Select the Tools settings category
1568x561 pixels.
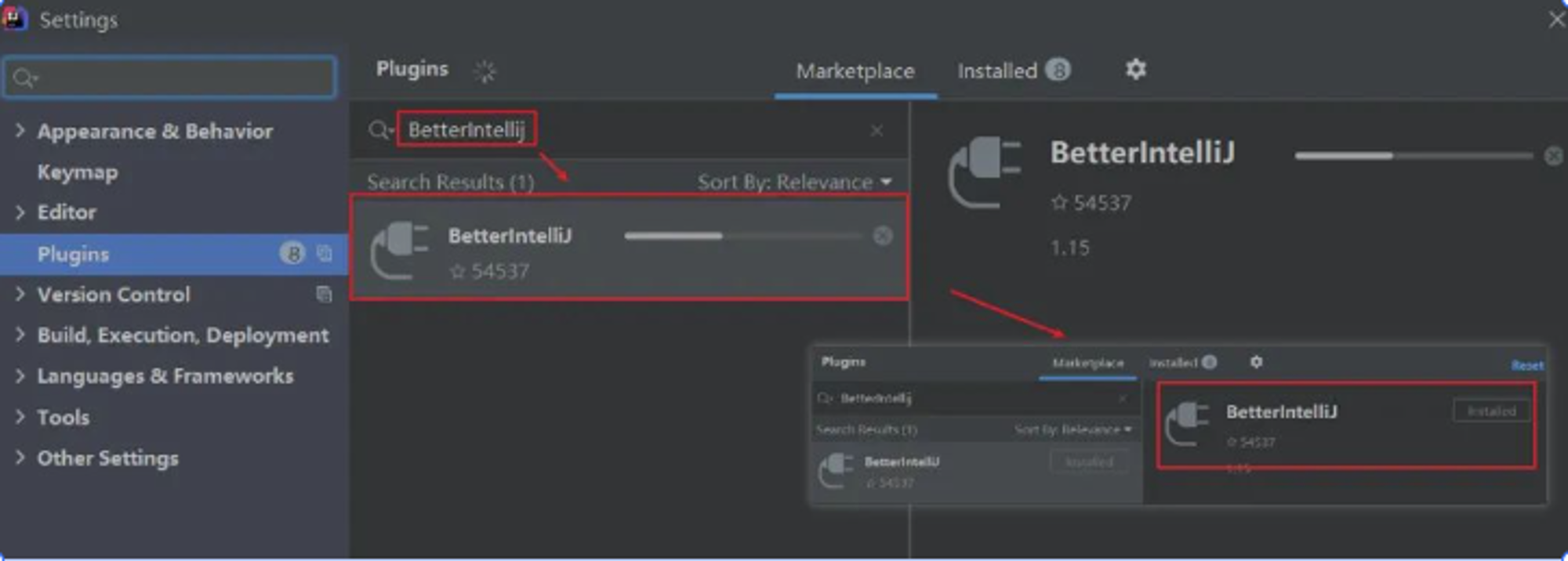[64, 417]
